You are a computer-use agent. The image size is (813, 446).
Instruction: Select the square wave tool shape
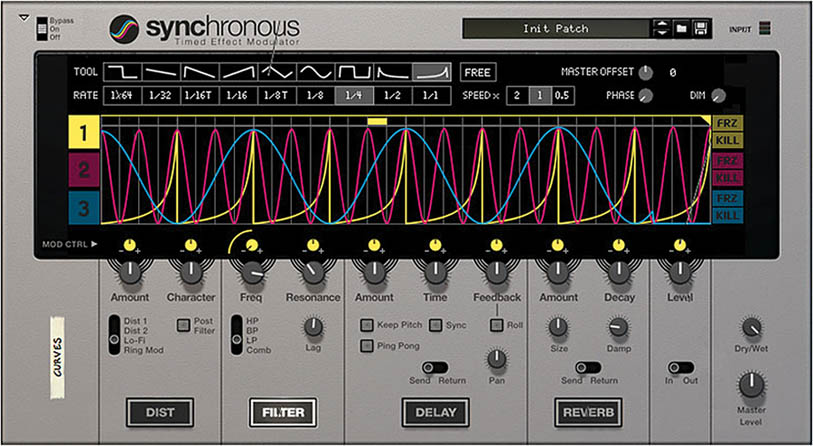pyautogui.click(x=354, y=73)
